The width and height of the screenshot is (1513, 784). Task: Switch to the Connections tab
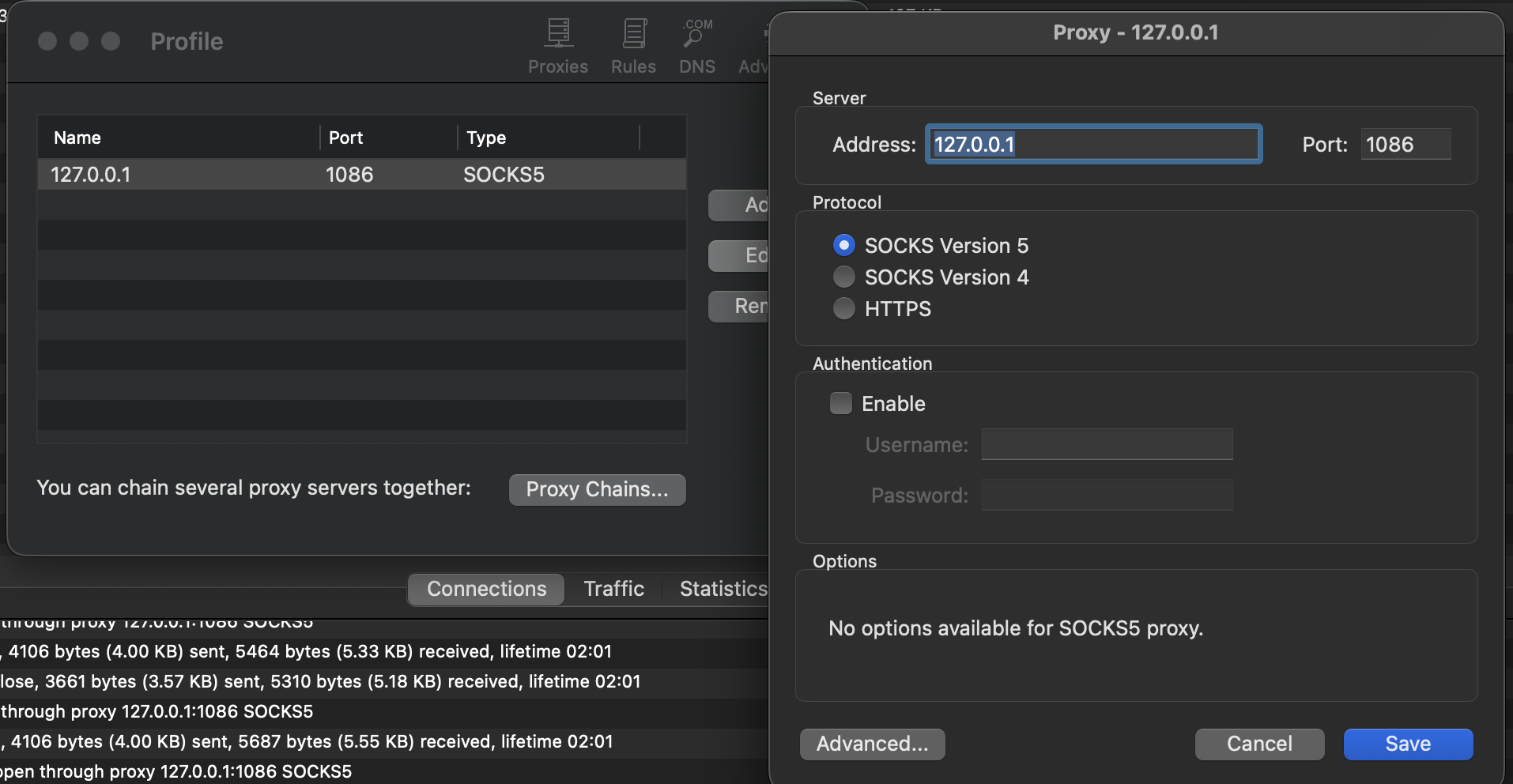(x=486, y=589)
